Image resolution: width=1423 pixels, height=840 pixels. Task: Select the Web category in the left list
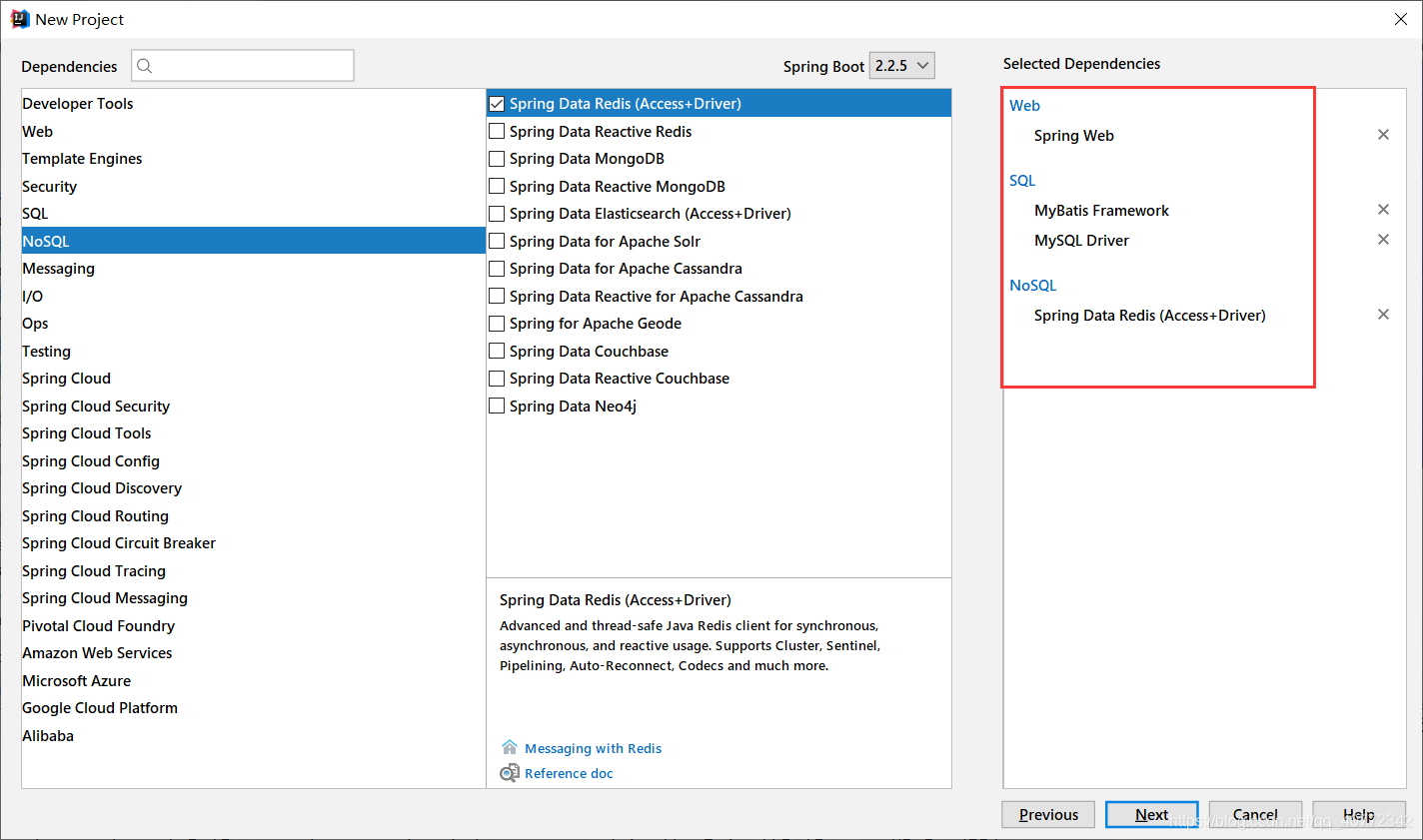(x=254, y=131)
